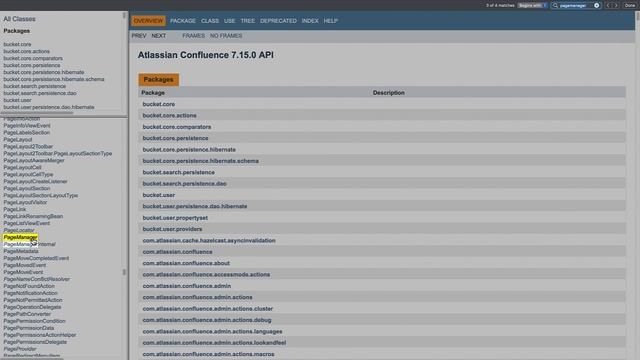Open bucket.core.persistence in packages table
The width and height of the screenshot is (640, 360).
pos(176,138)
